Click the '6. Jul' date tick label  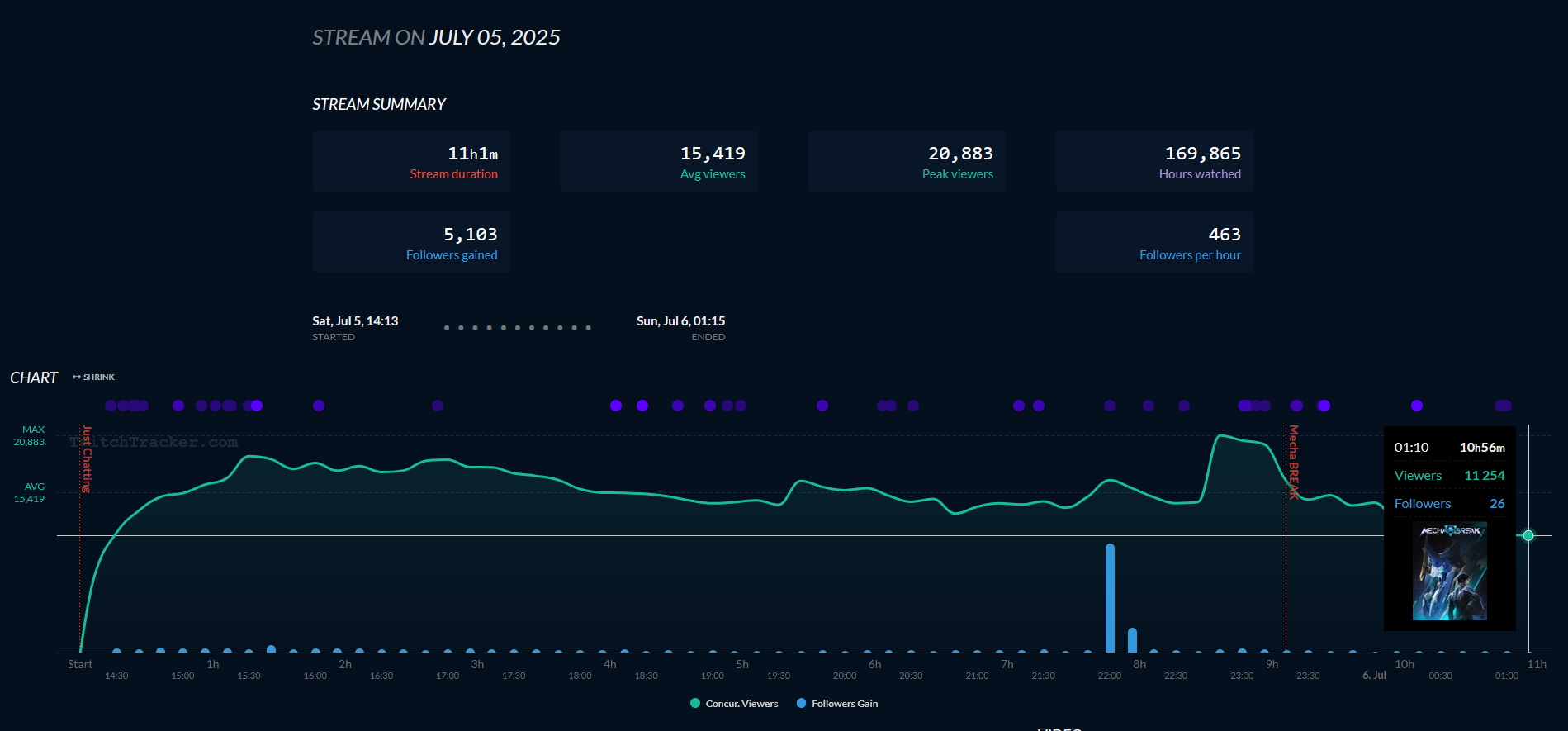1375,676
